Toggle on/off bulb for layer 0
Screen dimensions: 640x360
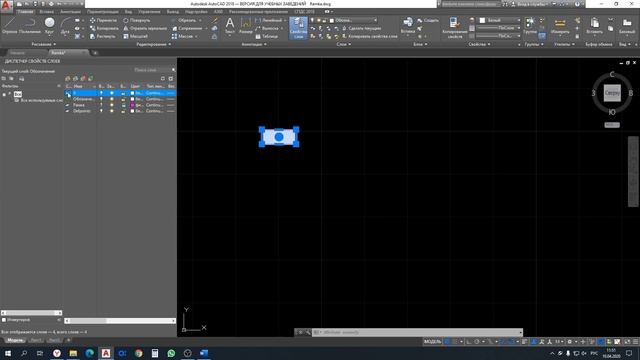coord(101,93)
